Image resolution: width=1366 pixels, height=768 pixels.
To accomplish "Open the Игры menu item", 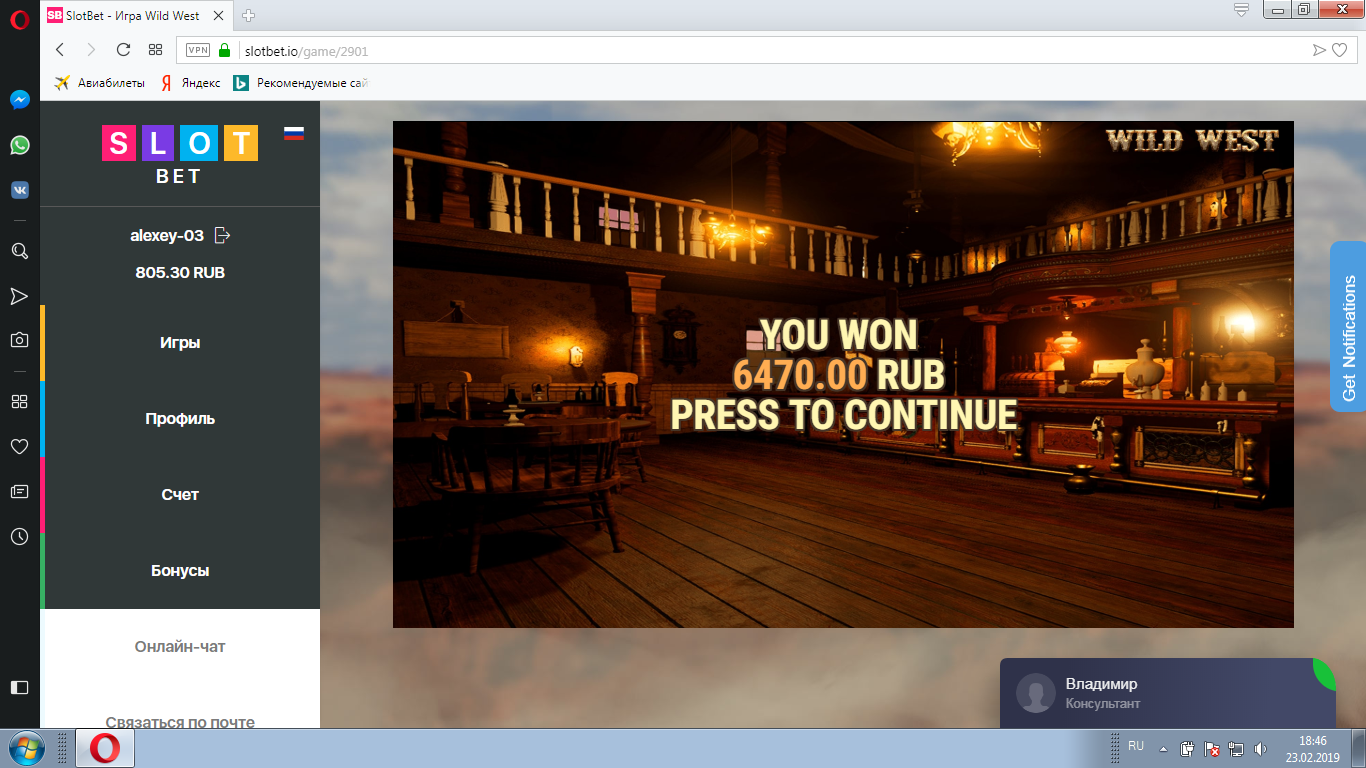I will pyautogui.click(x=180, y=343).
